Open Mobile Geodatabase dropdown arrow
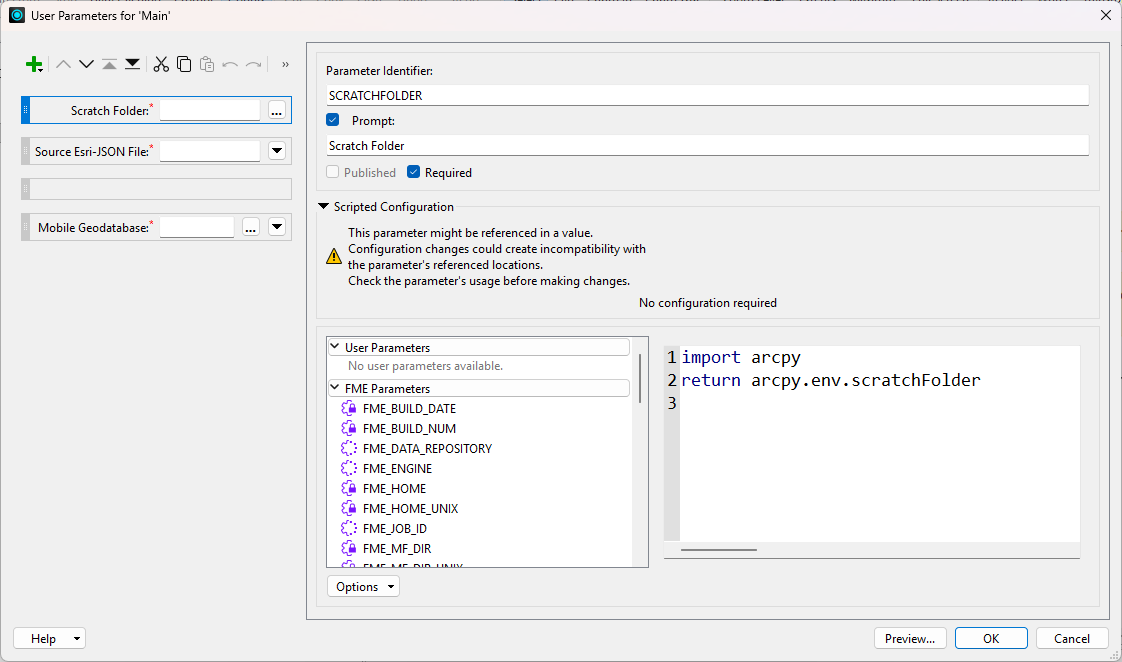Viewport: 1122px width, 662px height. tap(277, 228)
